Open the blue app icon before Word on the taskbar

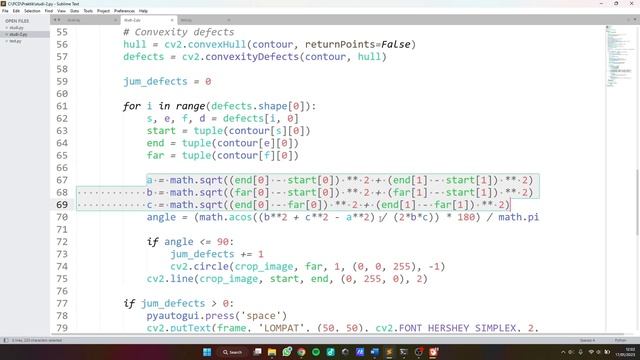[x=360, y=352]
